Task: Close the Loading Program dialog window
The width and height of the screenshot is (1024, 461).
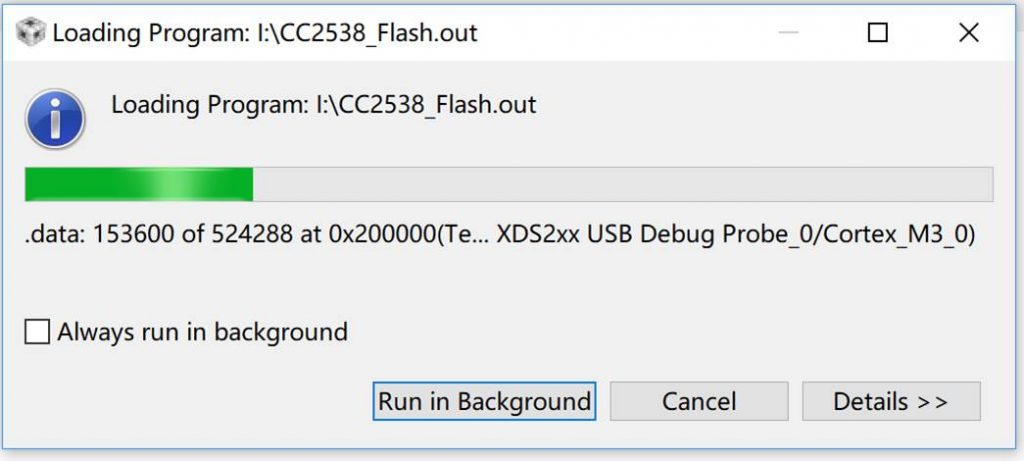Action: tap(968, 33)
